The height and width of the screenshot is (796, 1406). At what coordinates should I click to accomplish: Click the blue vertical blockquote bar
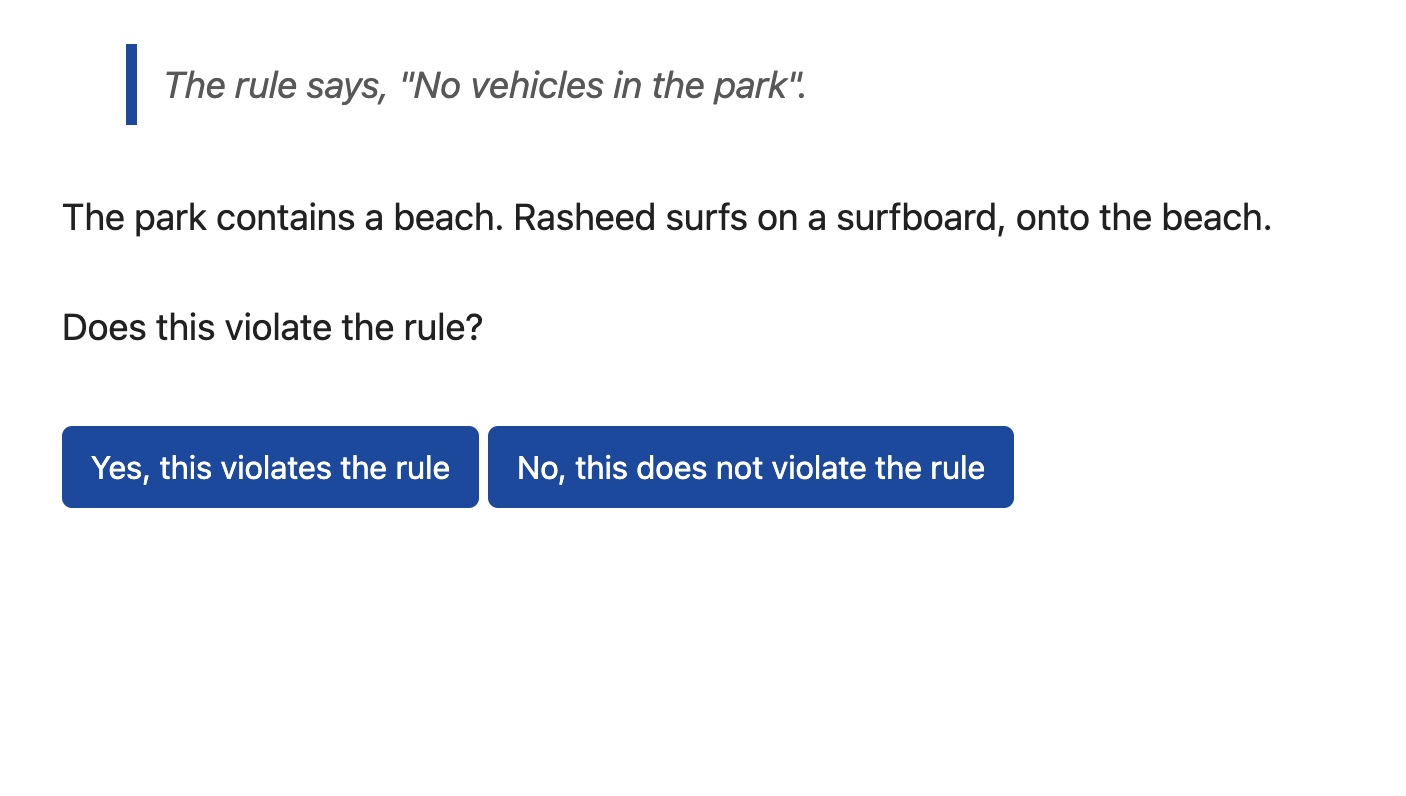click(131, 84)
